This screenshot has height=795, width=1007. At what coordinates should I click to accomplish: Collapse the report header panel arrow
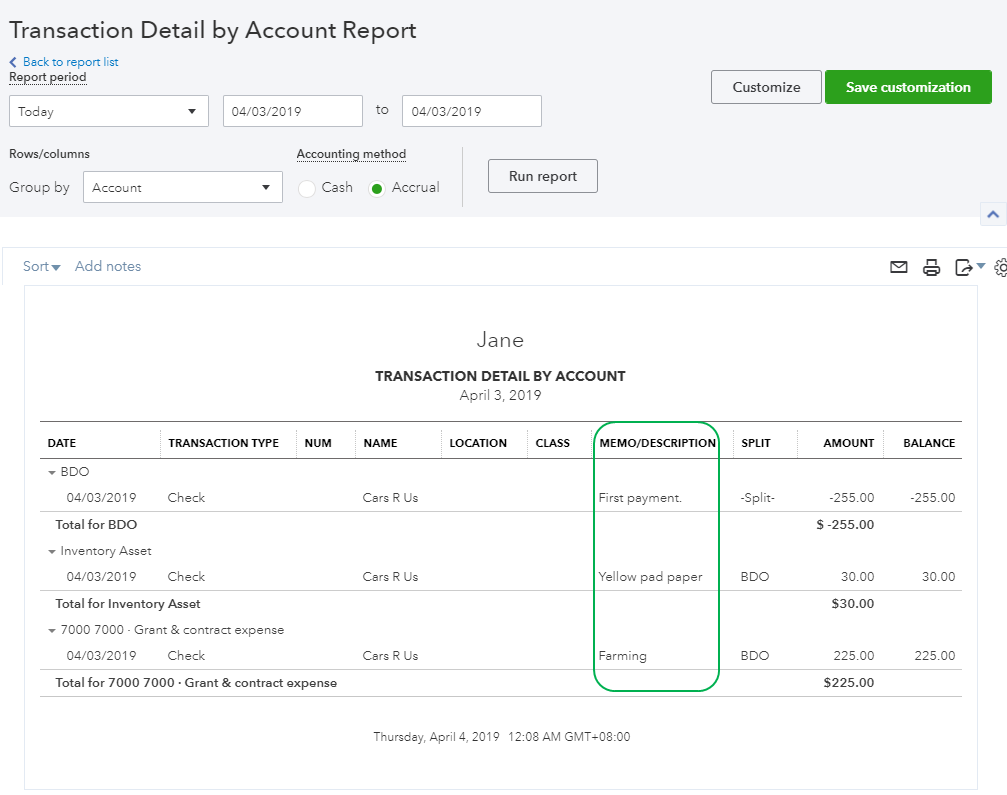click(992, 214)
